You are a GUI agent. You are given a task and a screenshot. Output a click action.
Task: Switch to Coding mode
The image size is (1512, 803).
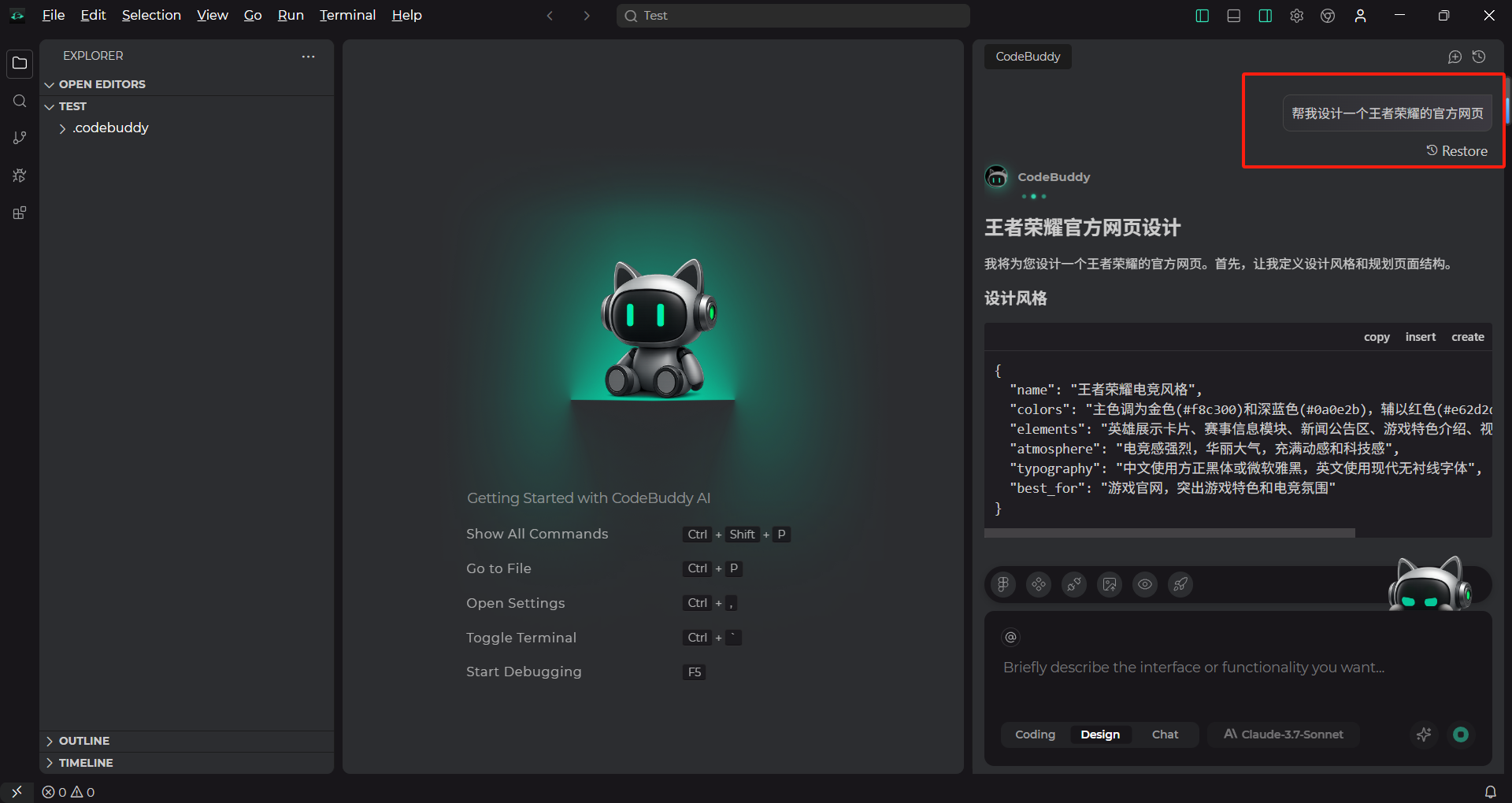point(1035,735)
